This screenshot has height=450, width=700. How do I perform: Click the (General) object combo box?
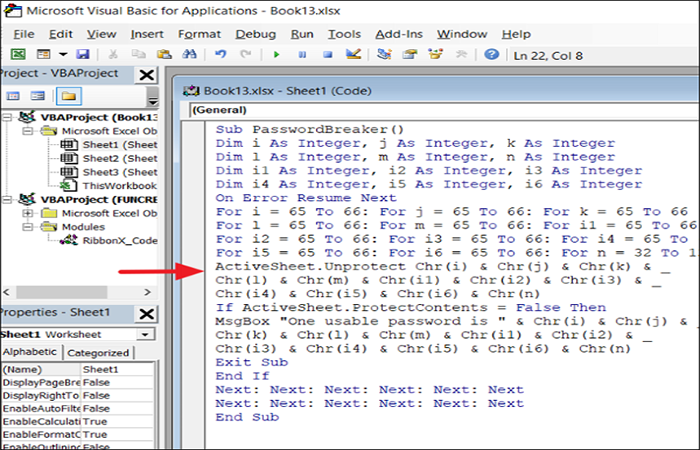coord(444,110)
